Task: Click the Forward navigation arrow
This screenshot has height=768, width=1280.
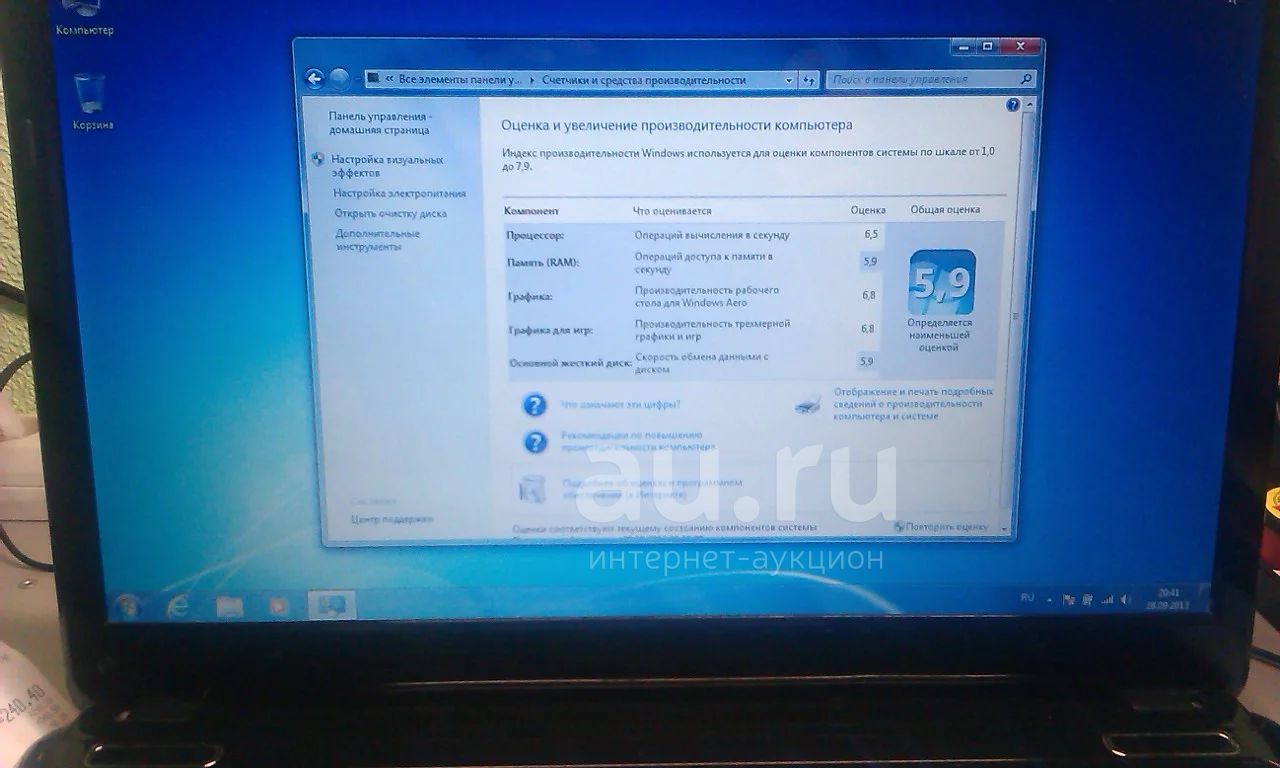Action: tap(340, 79)
